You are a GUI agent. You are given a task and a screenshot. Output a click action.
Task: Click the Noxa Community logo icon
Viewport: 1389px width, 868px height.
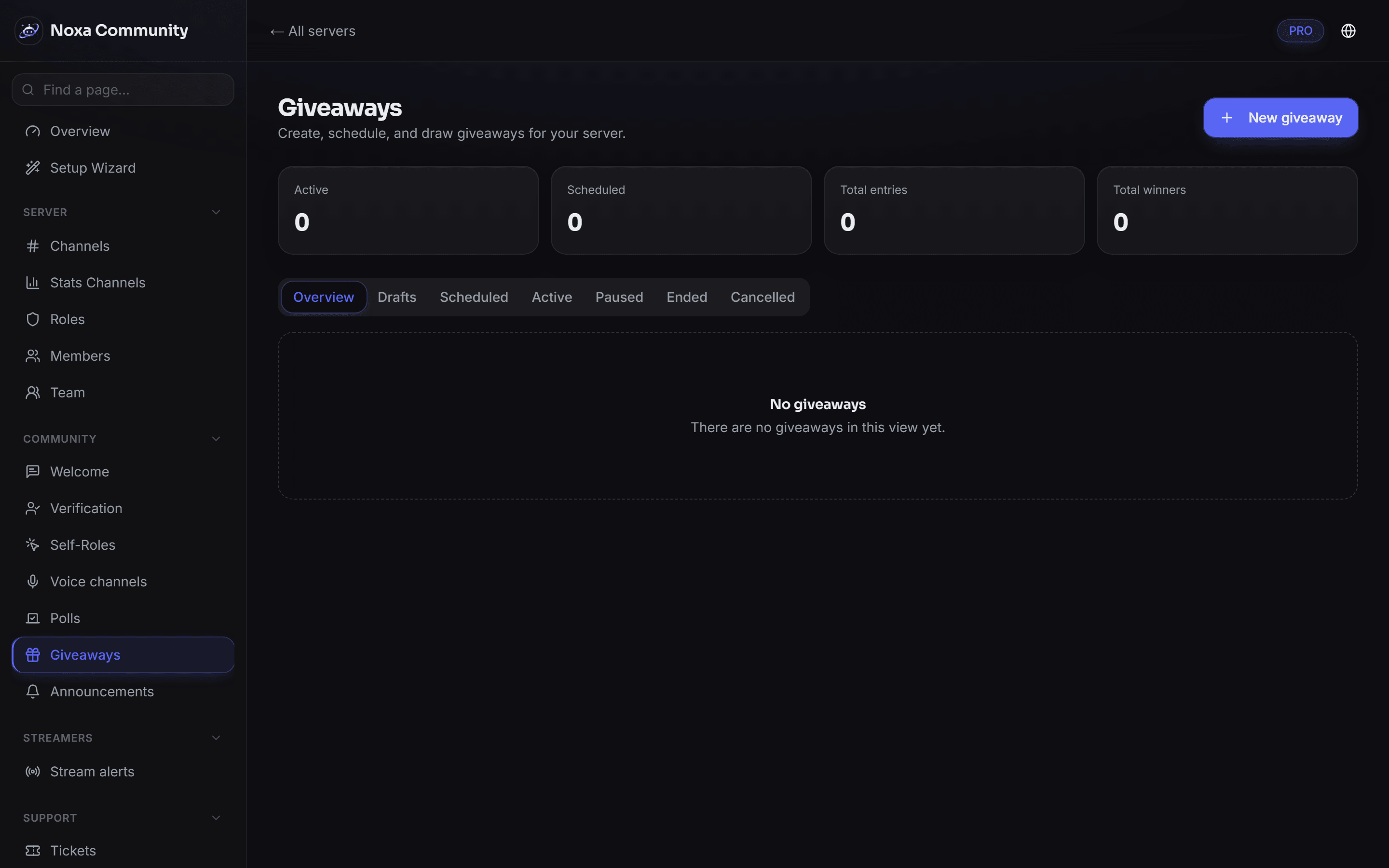[29, 30]
